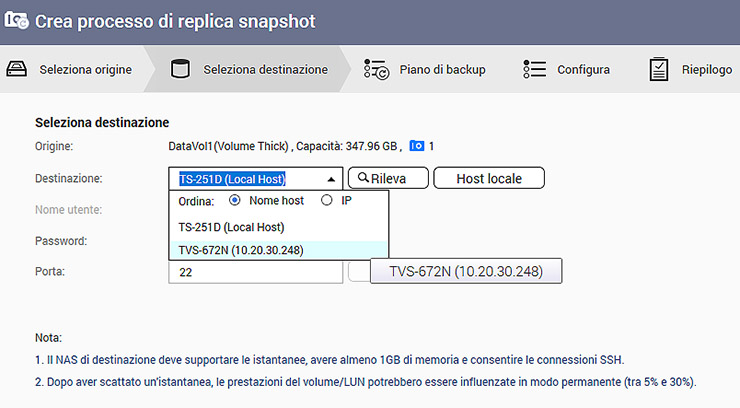The width and height of the screenshot is (740, 408).
Task: Collapse the list using the Destinazione dropdown arrow
Action: coord(331,179)
